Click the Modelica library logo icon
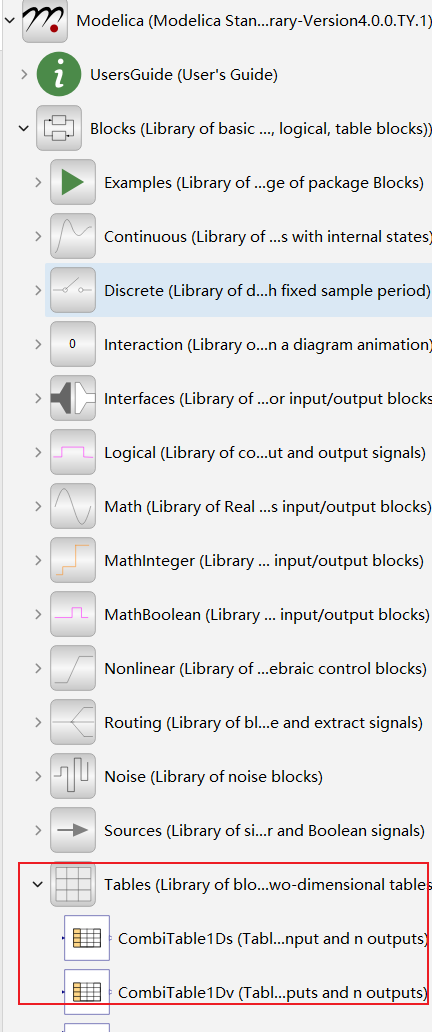Screen dimensions: 432x1032 45,20
